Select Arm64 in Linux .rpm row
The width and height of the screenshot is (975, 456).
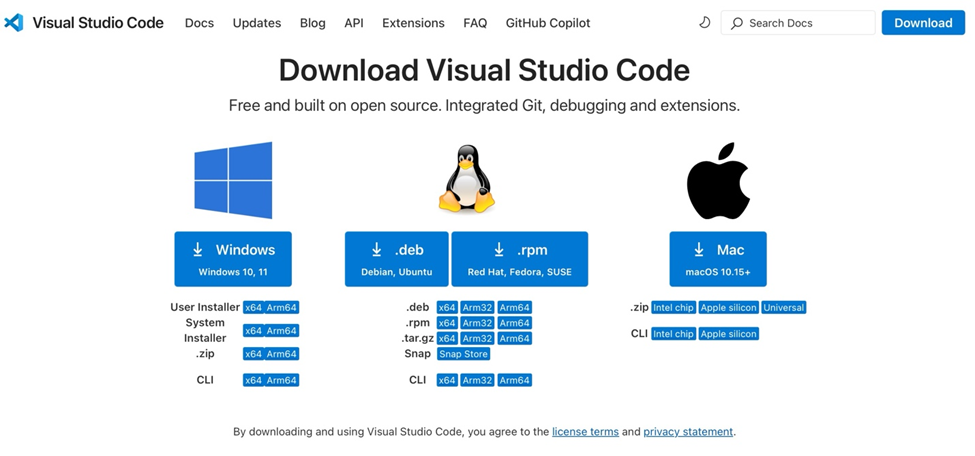515,323
